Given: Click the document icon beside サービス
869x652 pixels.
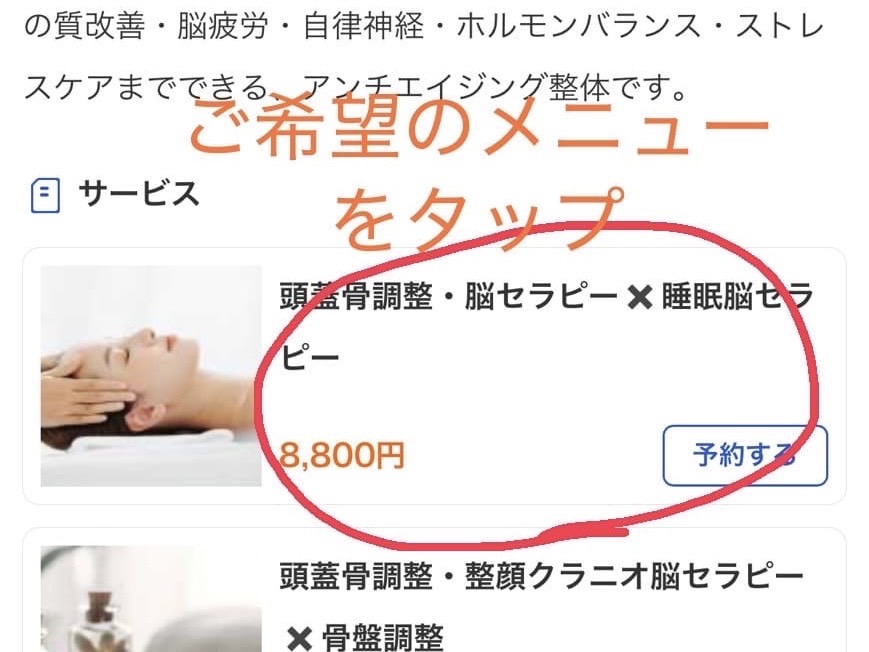Looking at the screenshot, I should point(45,195).
